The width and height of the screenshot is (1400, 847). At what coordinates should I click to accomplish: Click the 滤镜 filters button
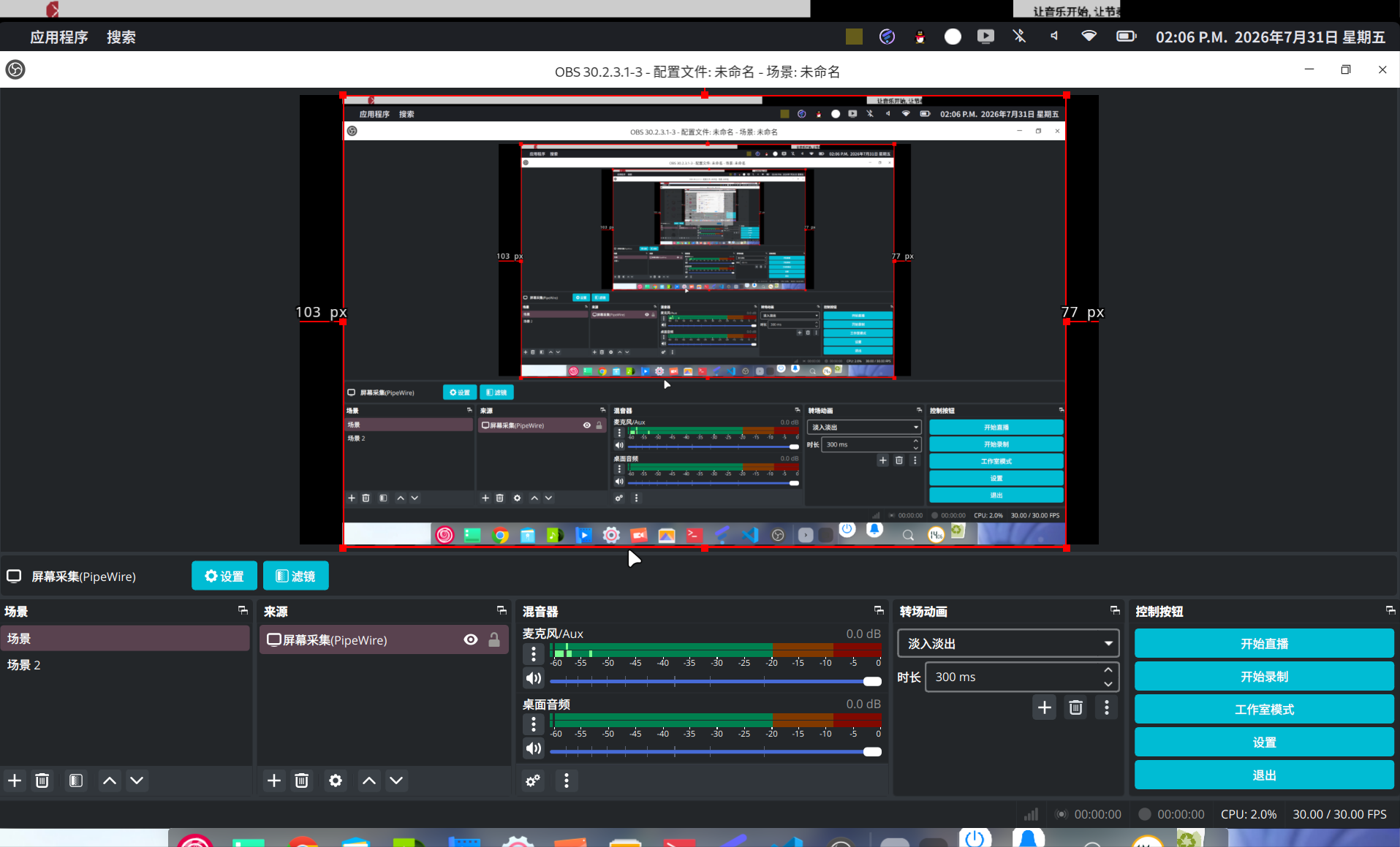(x=295, y=576)
